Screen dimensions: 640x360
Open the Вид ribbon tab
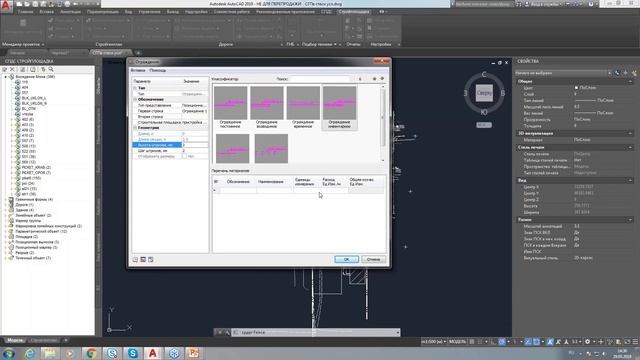[128, 12]
